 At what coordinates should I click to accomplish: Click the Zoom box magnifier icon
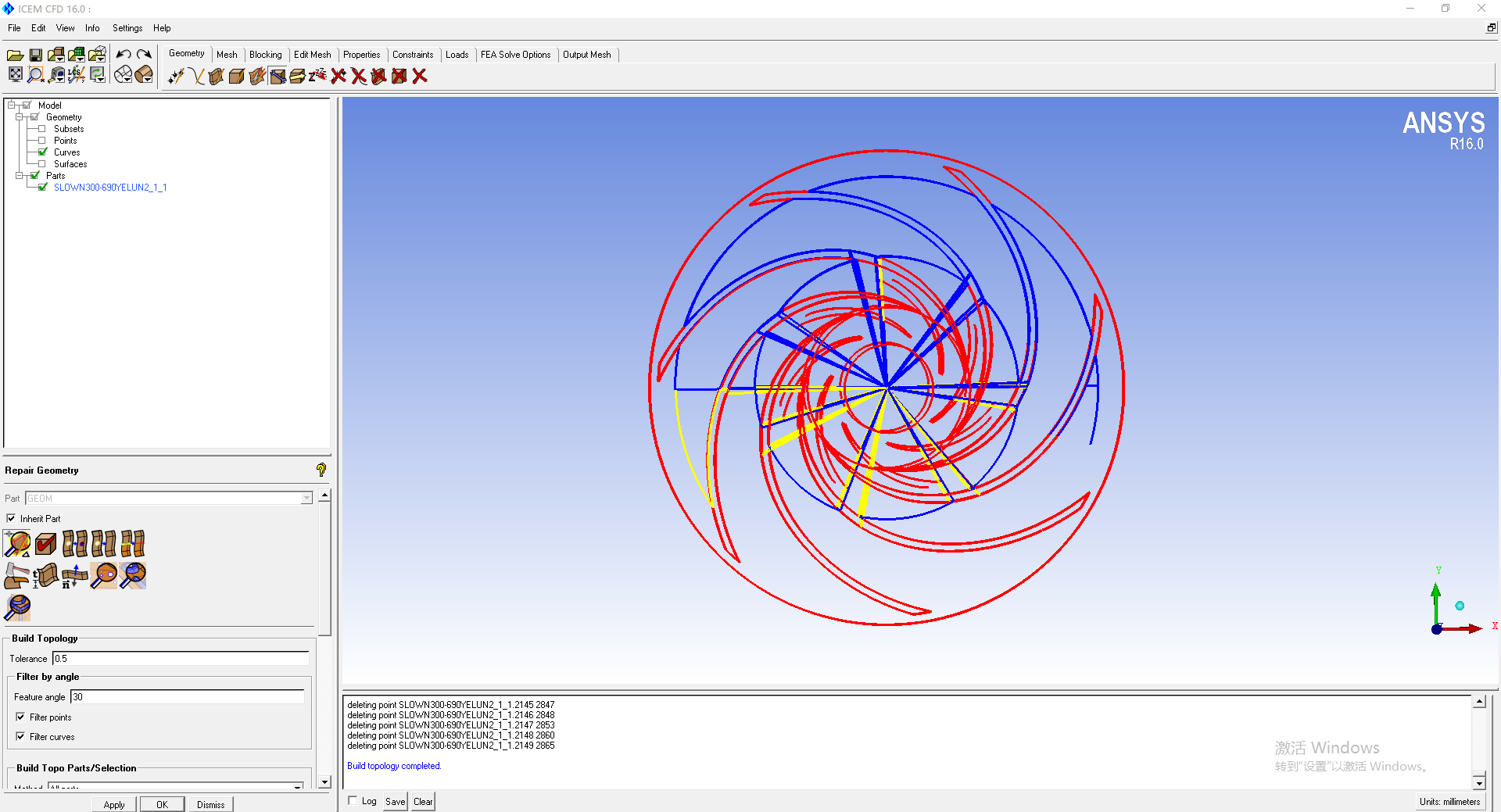point(36,75)
